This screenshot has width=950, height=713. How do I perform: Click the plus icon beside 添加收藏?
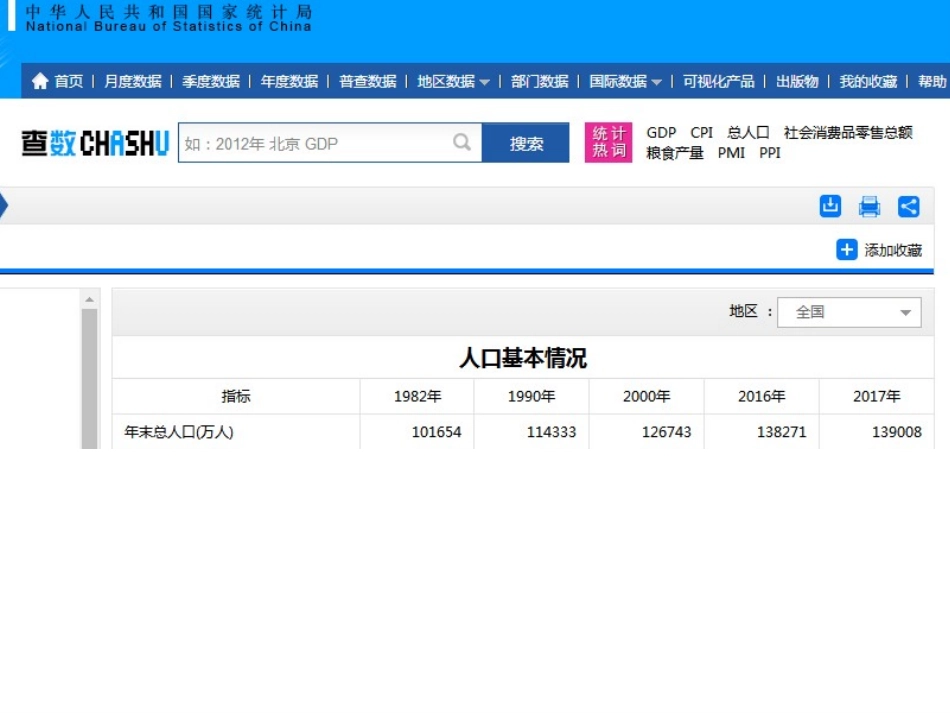pyautogui.click(x=846, y=250)
